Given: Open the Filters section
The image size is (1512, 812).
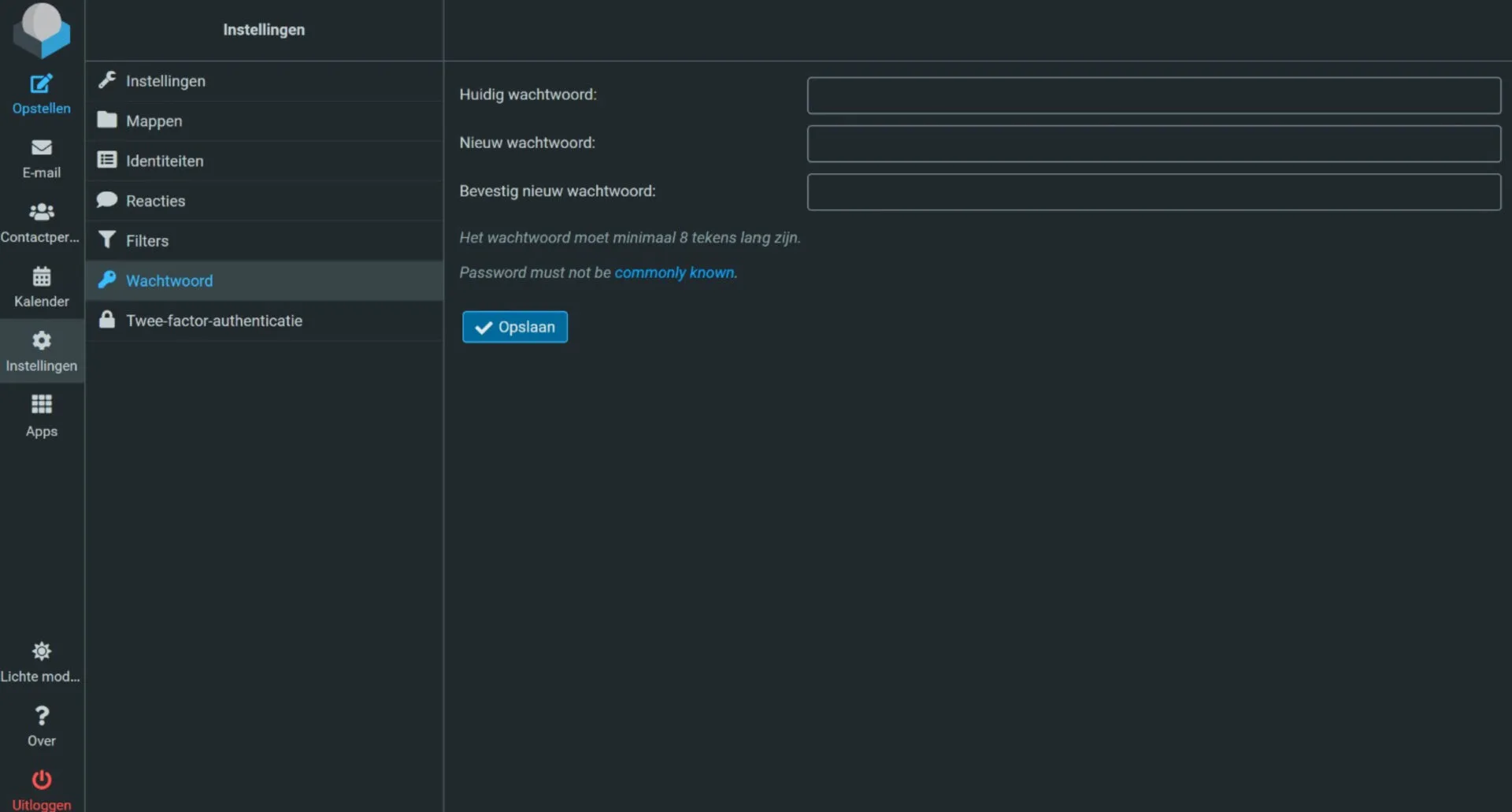Looking at the screenshot, I should coord(146,241).
